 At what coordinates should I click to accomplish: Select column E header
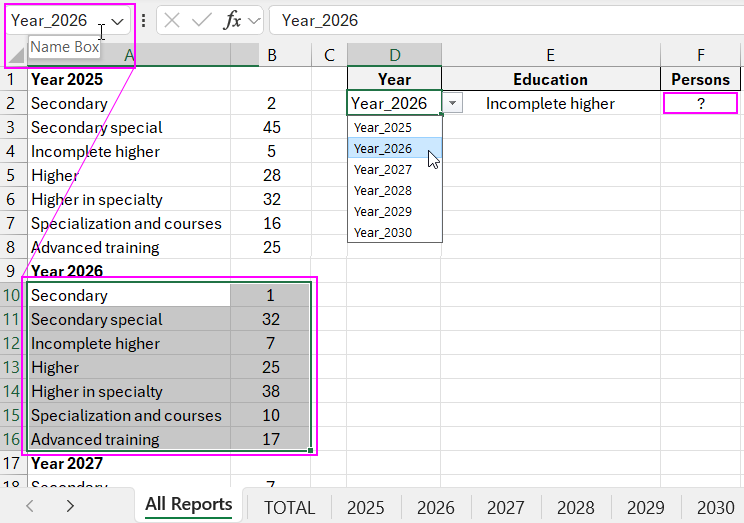pyautogui.click(x=550, y=55)
